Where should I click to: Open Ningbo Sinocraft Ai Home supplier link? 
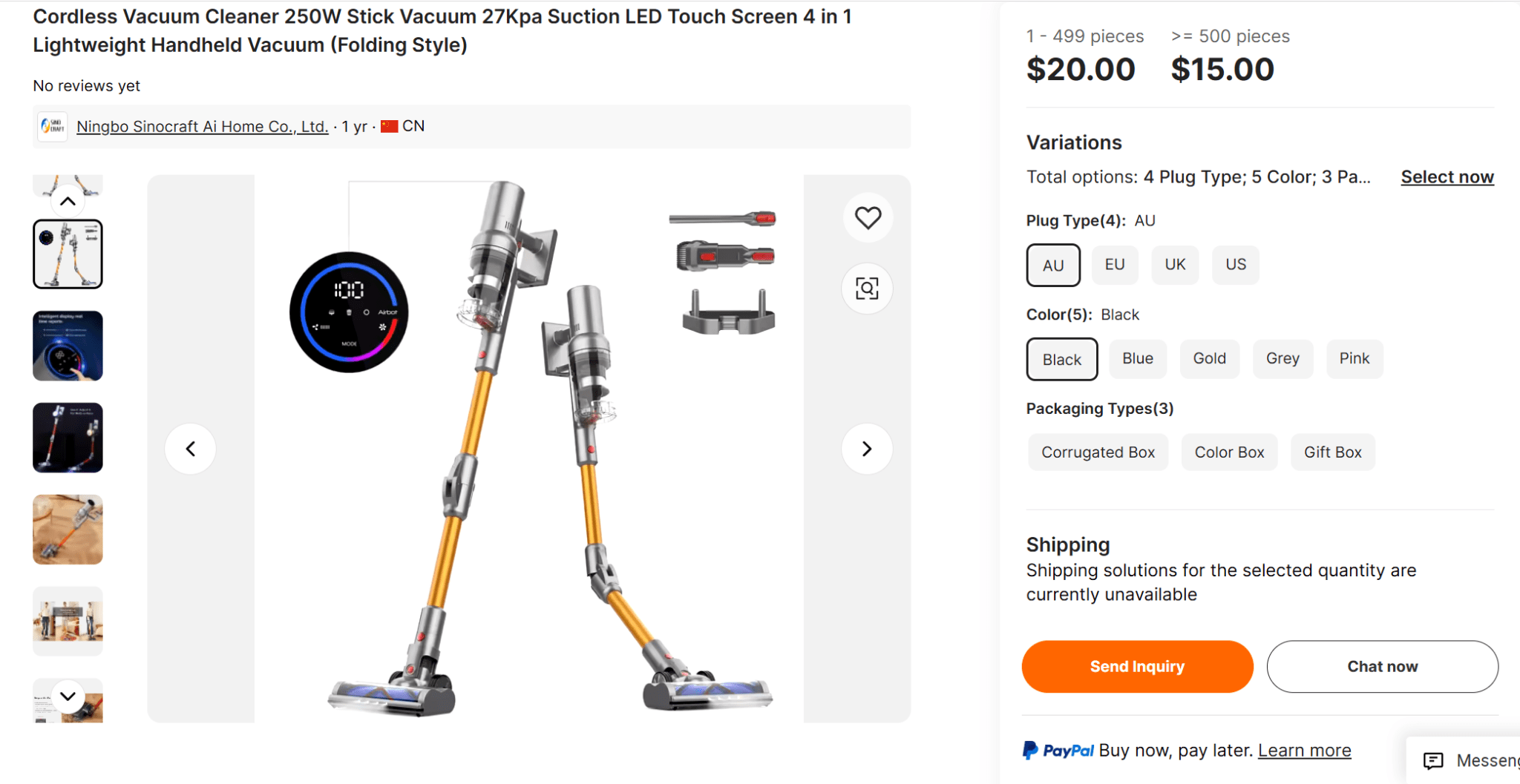click(202, 127)
